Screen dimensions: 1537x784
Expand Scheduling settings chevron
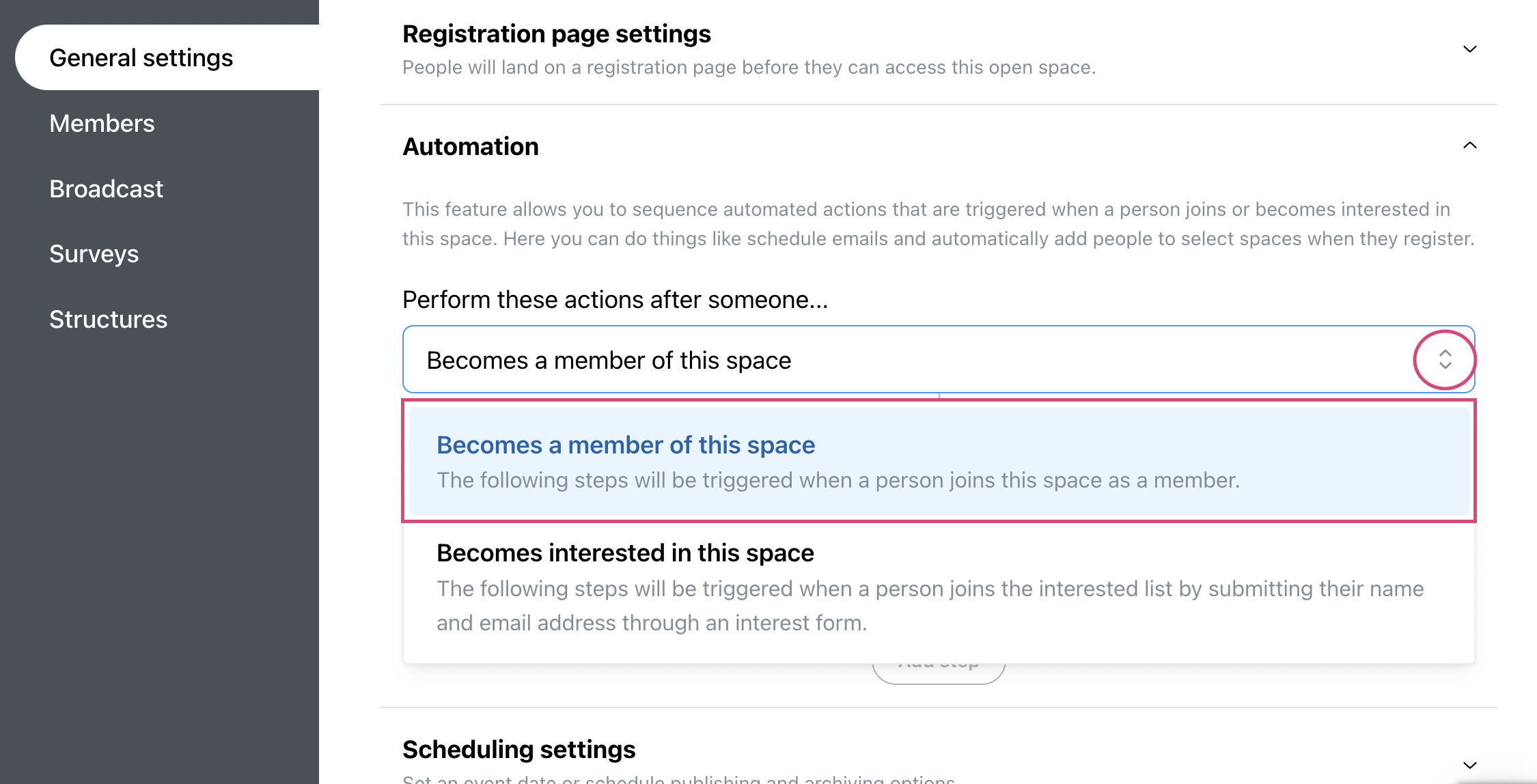(x=1469, y=765)
